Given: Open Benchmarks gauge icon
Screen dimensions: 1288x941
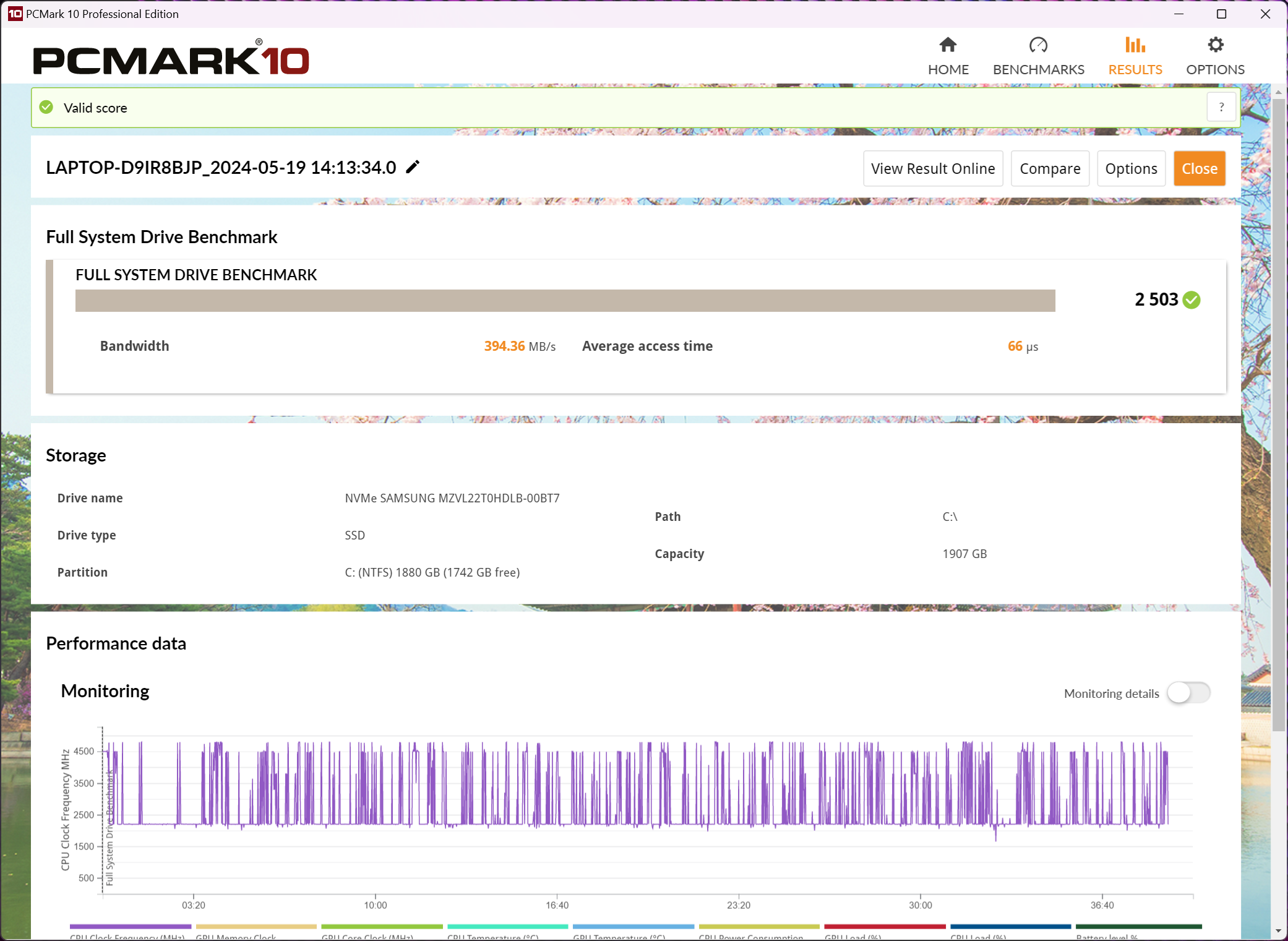Looking at the screenshot, I should (x=1038, y=45).
